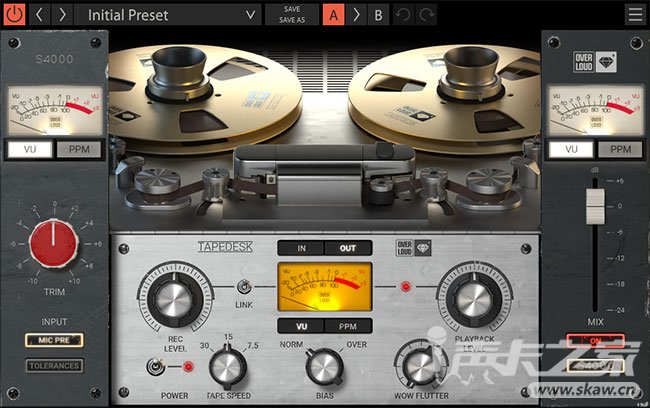
Task: Click the TAPEDESK logo text
Action: pos(225,247)
